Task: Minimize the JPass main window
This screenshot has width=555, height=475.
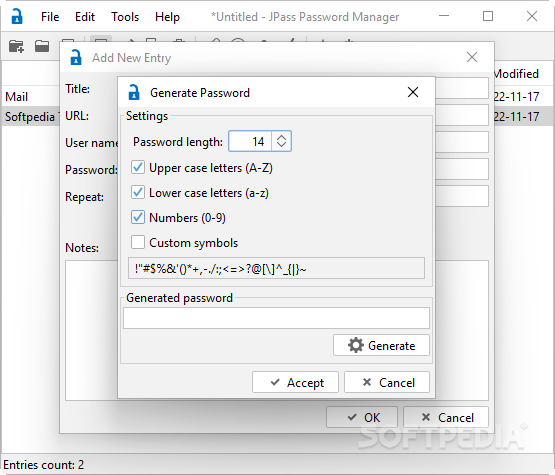Action: (x=444, y=16)
